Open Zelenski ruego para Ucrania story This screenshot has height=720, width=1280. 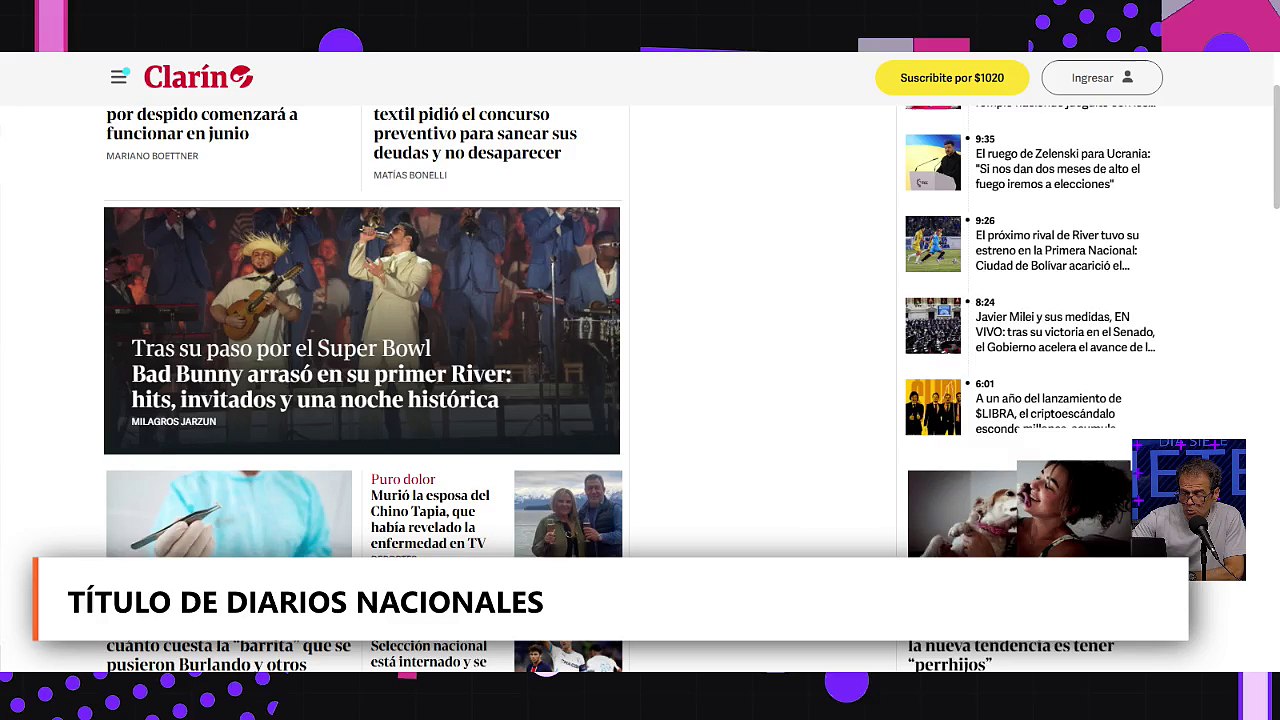pos(1063,169)
